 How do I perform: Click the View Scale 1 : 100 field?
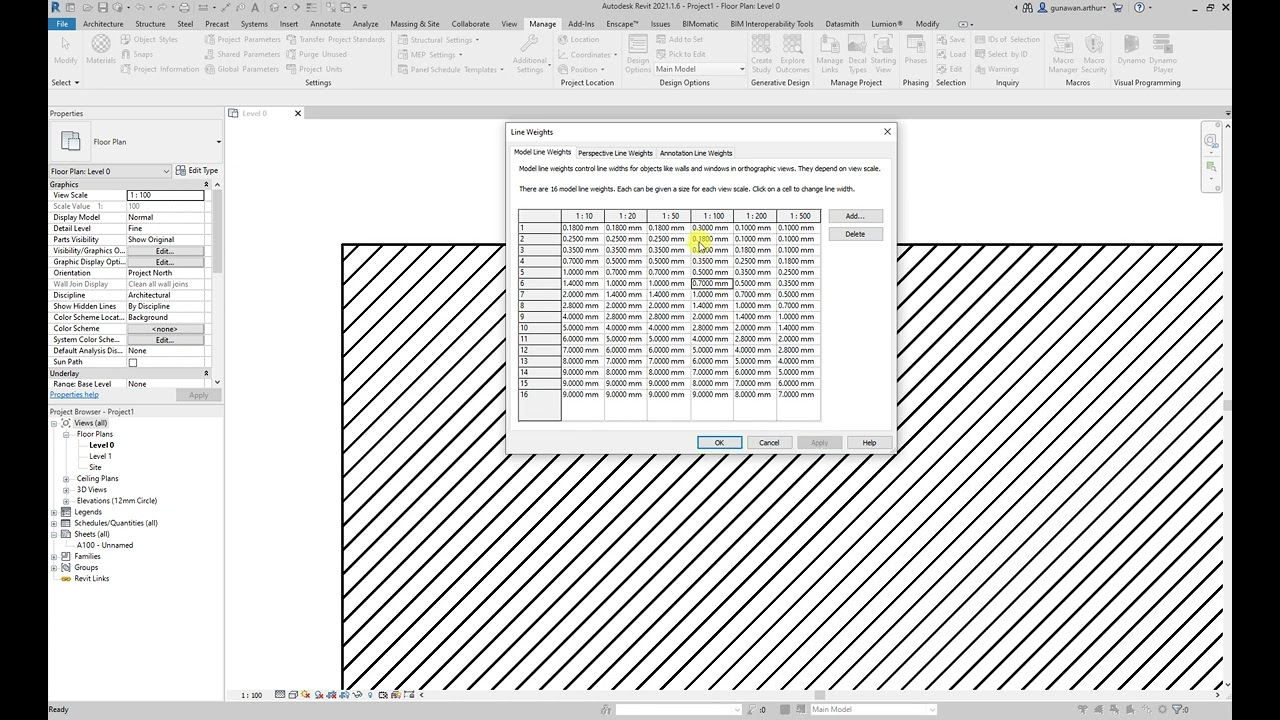[165, 195]
